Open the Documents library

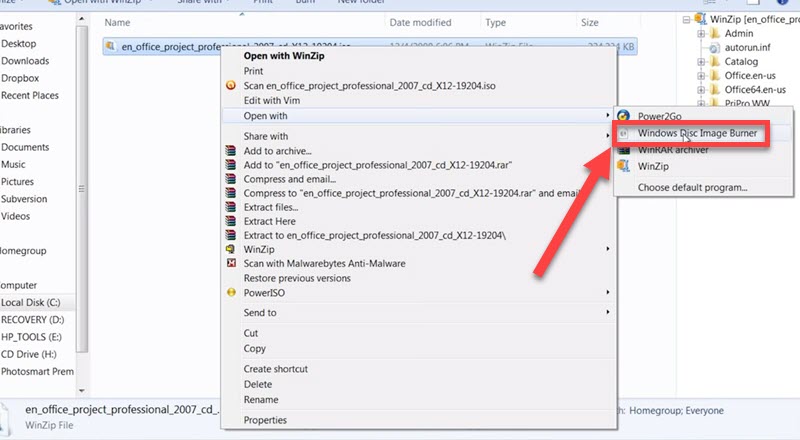pyautogui.click(x=25, y=147)
